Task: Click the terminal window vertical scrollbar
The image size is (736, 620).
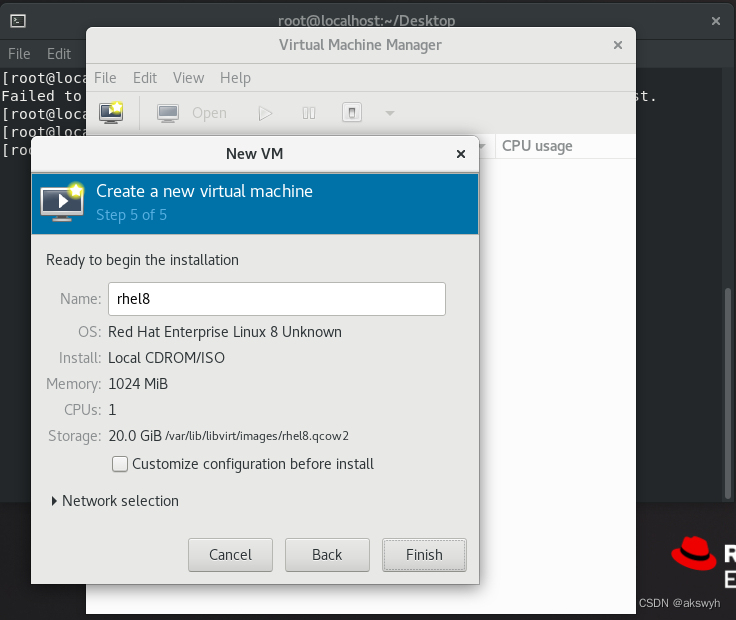Action: pyautogui.click(x=728, y=393)
